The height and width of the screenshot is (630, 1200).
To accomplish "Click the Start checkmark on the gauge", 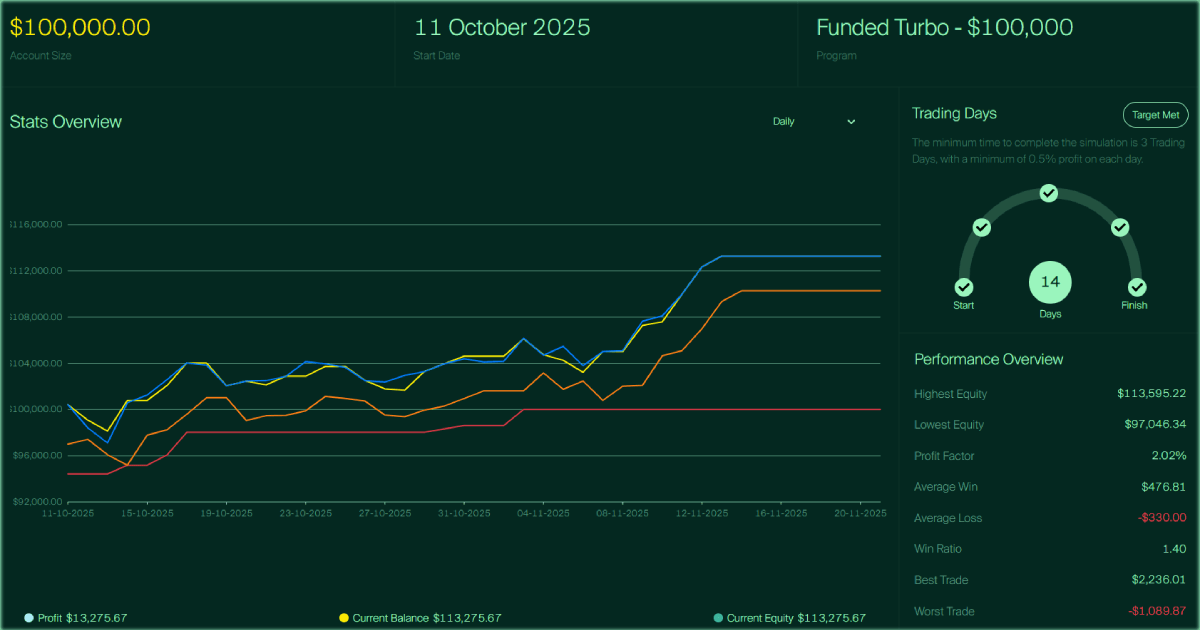I will pos(964,288).
